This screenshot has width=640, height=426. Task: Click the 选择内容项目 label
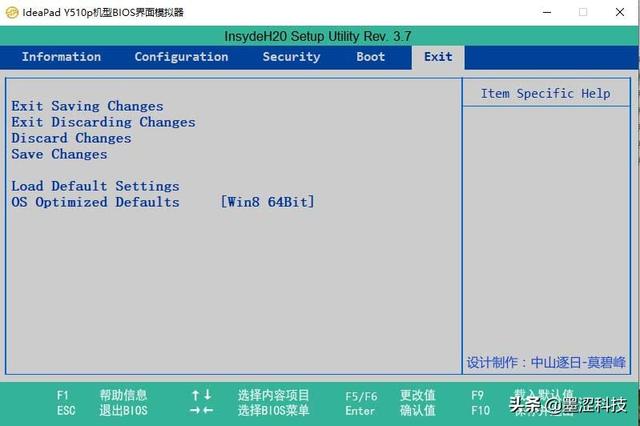pyautogui.click(x=273, y=395)
